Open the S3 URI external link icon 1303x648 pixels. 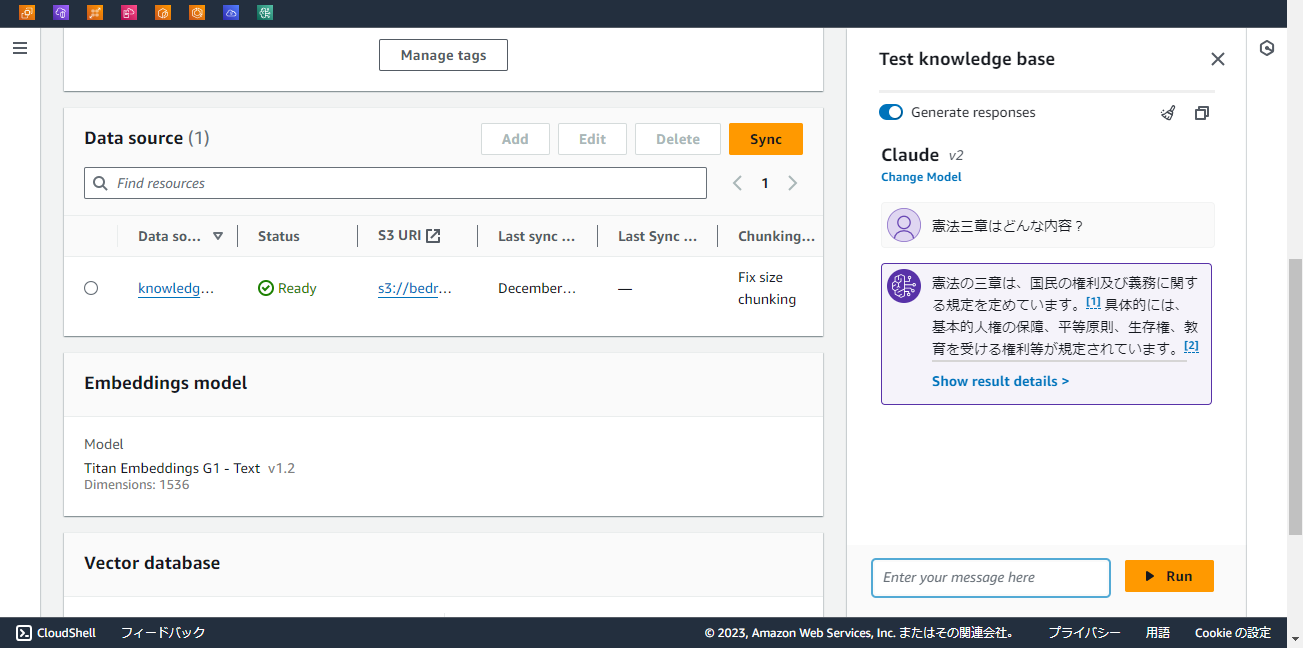pos(432,235)
